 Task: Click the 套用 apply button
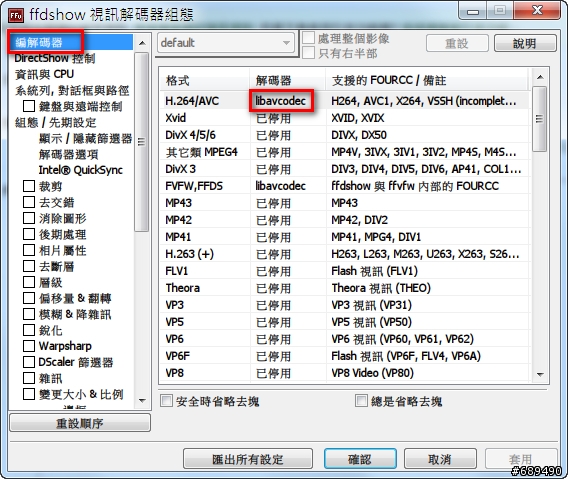[x=521, y=459]
